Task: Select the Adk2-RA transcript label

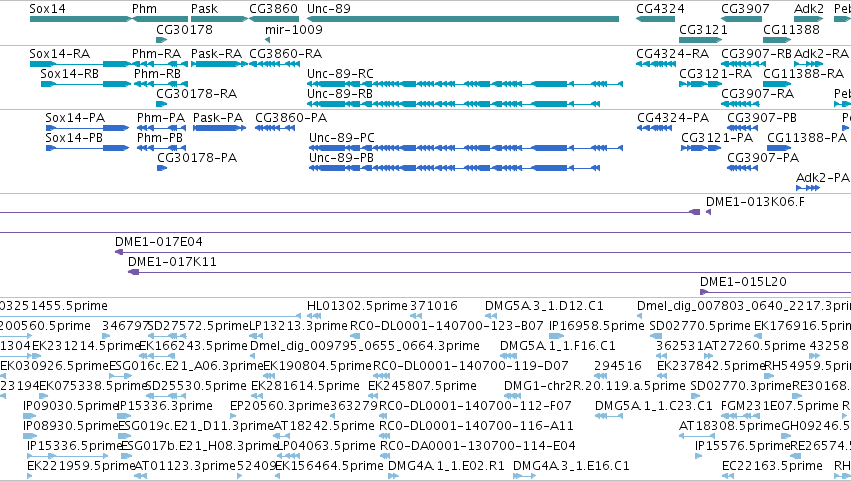Action: coord(821,54)
